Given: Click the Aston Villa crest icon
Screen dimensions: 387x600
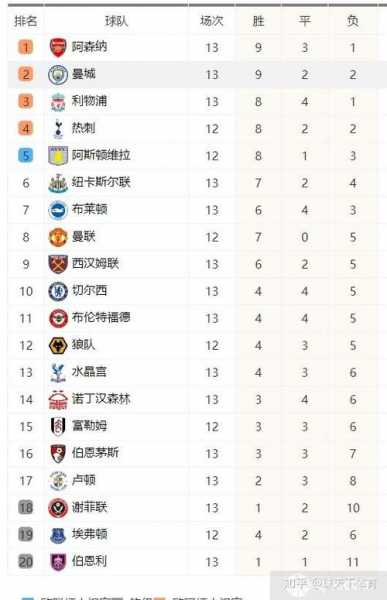Looking at the screenshot, I should (58, 156).
